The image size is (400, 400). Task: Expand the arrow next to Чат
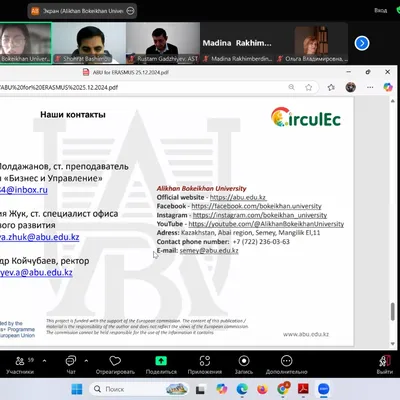[86, 361]
